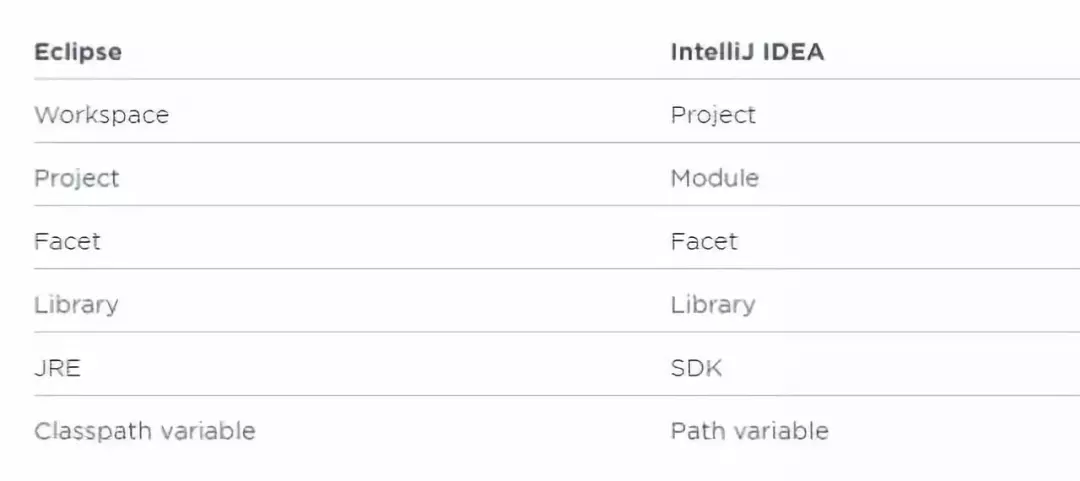This screenshot has height=481, width=1080.
Task: Click the Eclipse column header
Action: pos(78,52)
